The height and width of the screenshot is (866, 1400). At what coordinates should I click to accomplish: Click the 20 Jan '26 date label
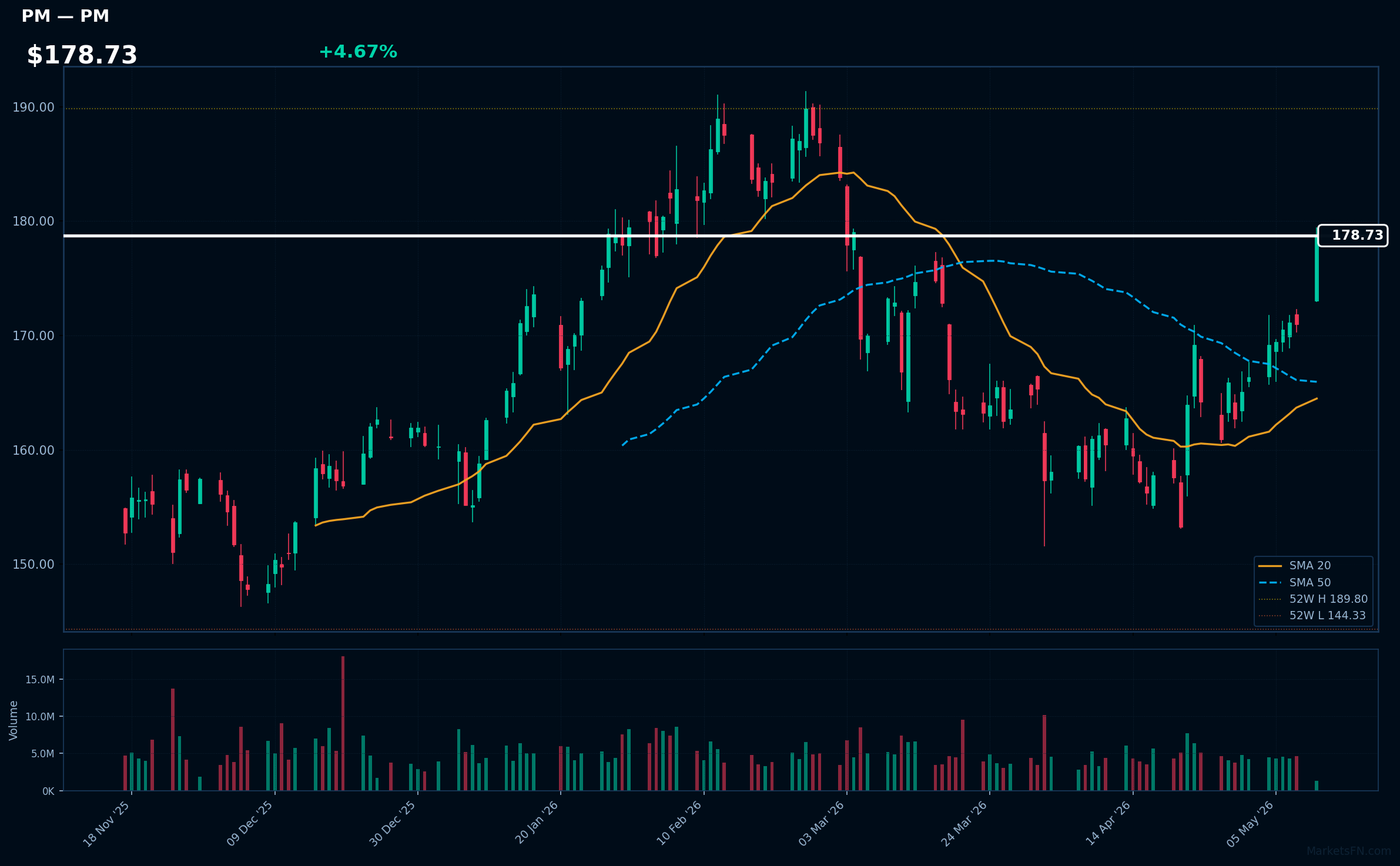click(536, 824)
